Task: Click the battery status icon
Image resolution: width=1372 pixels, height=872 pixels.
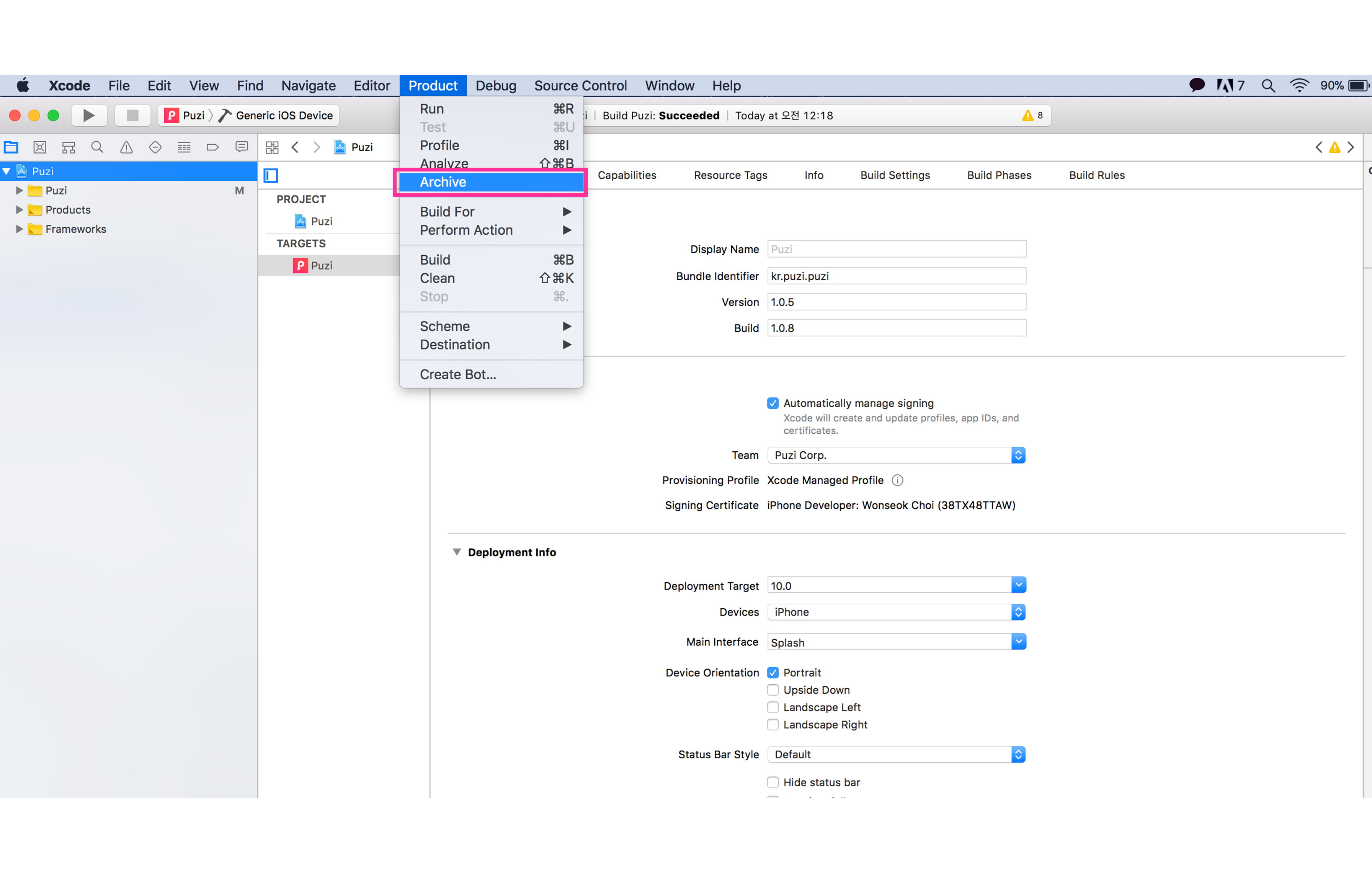Action: 1358,85
